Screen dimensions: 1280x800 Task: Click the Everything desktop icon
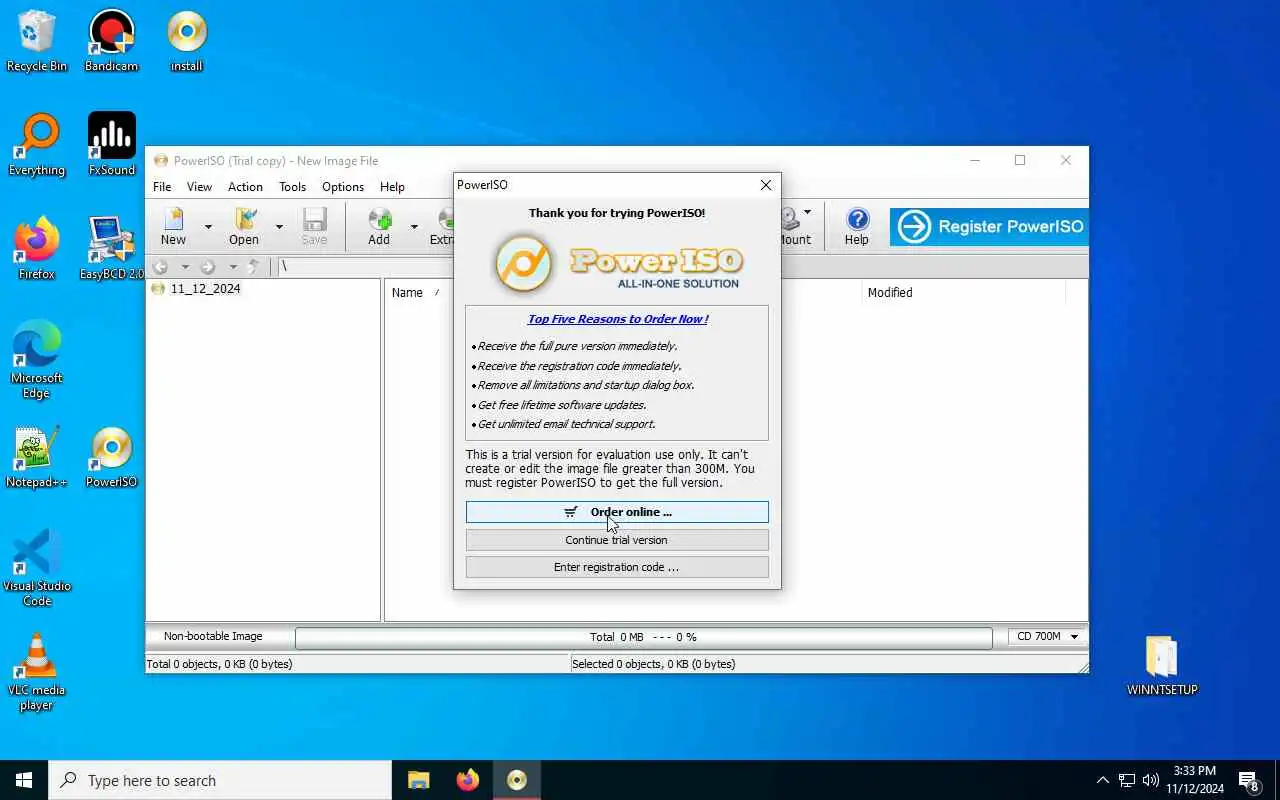[x=37, y=145]
